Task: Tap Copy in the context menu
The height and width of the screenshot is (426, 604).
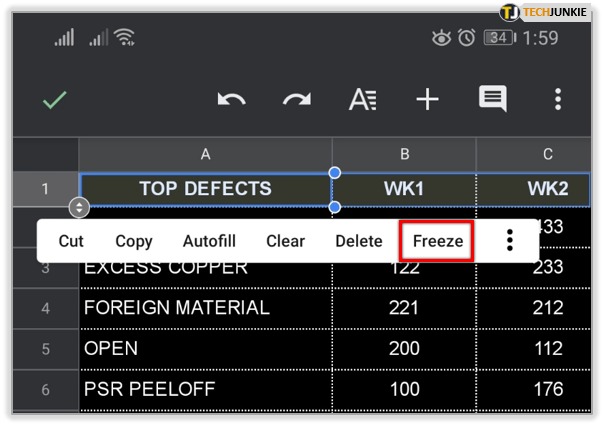Action: [x=134, y=241]
